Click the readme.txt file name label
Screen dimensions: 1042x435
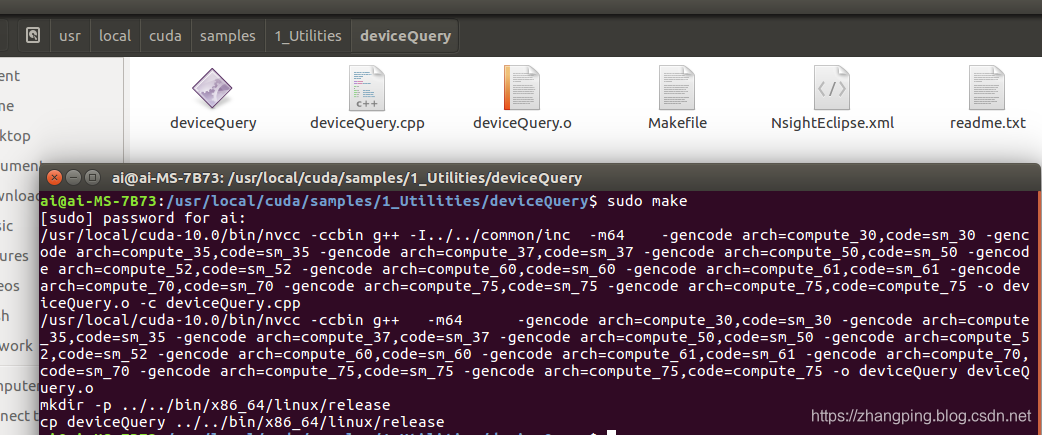point(988,124)
